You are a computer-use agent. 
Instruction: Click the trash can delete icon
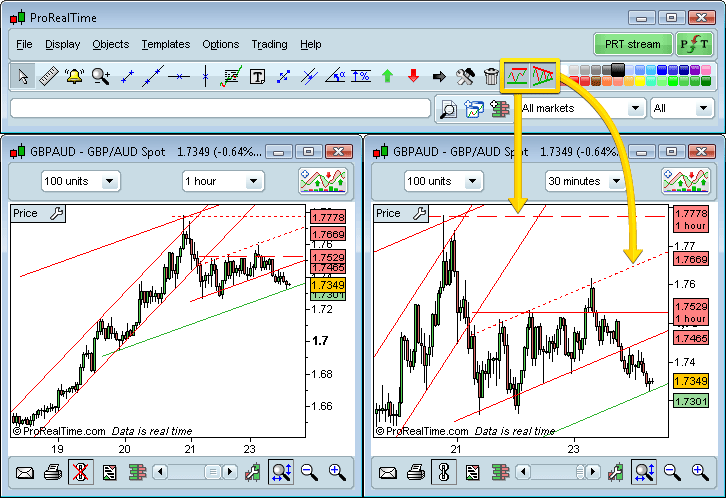pyautogui.click(x=490, y=76)
